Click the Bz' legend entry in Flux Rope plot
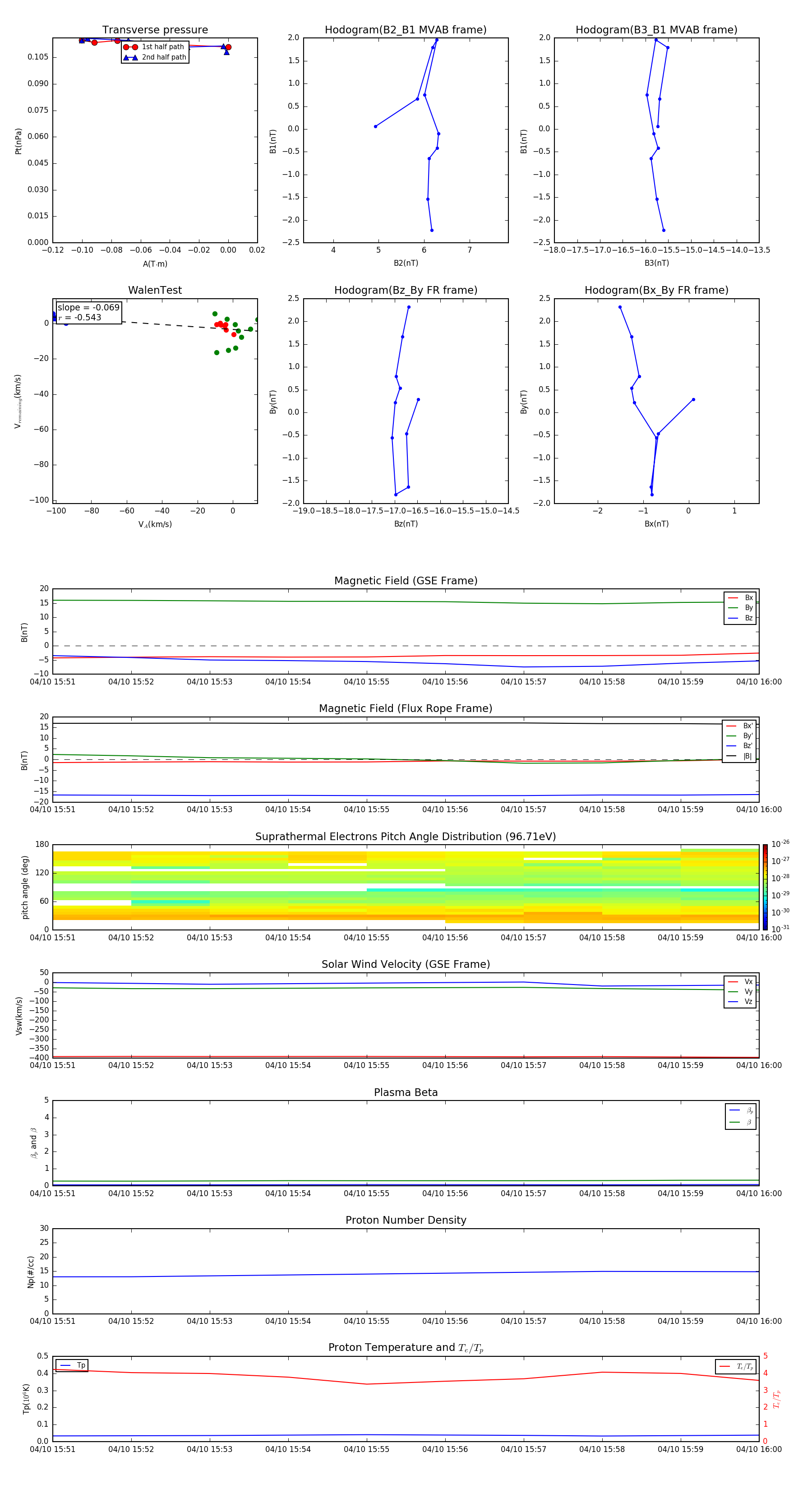 [739, 746]
